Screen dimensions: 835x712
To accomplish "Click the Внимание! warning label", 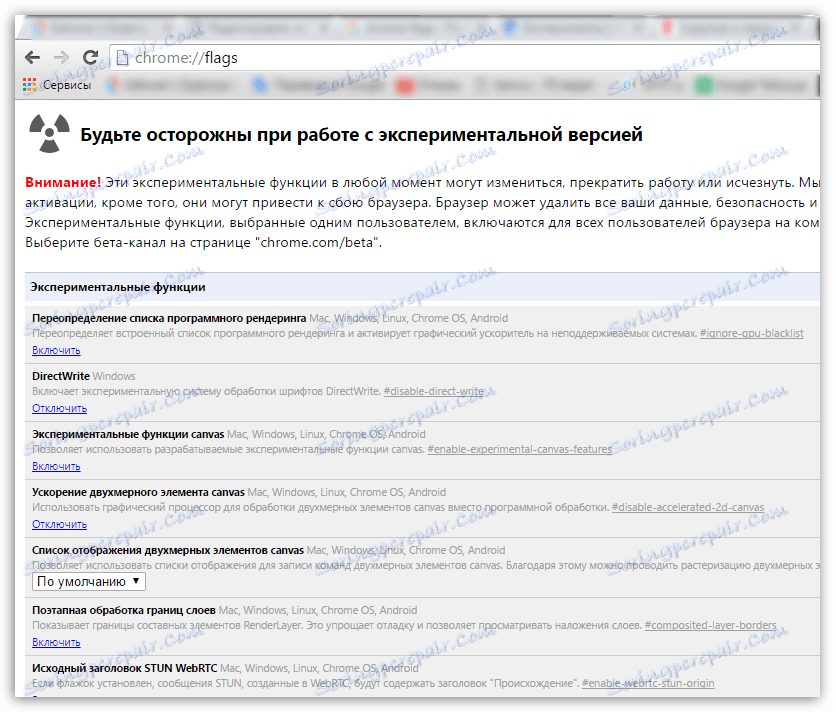I will click(x=63, y=183).
